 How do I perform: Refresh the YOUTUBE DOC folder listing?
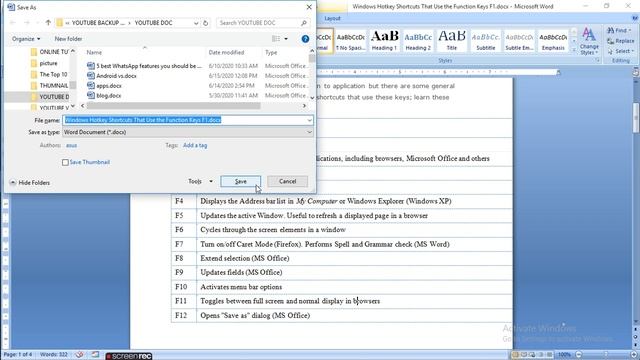(206, 23)
